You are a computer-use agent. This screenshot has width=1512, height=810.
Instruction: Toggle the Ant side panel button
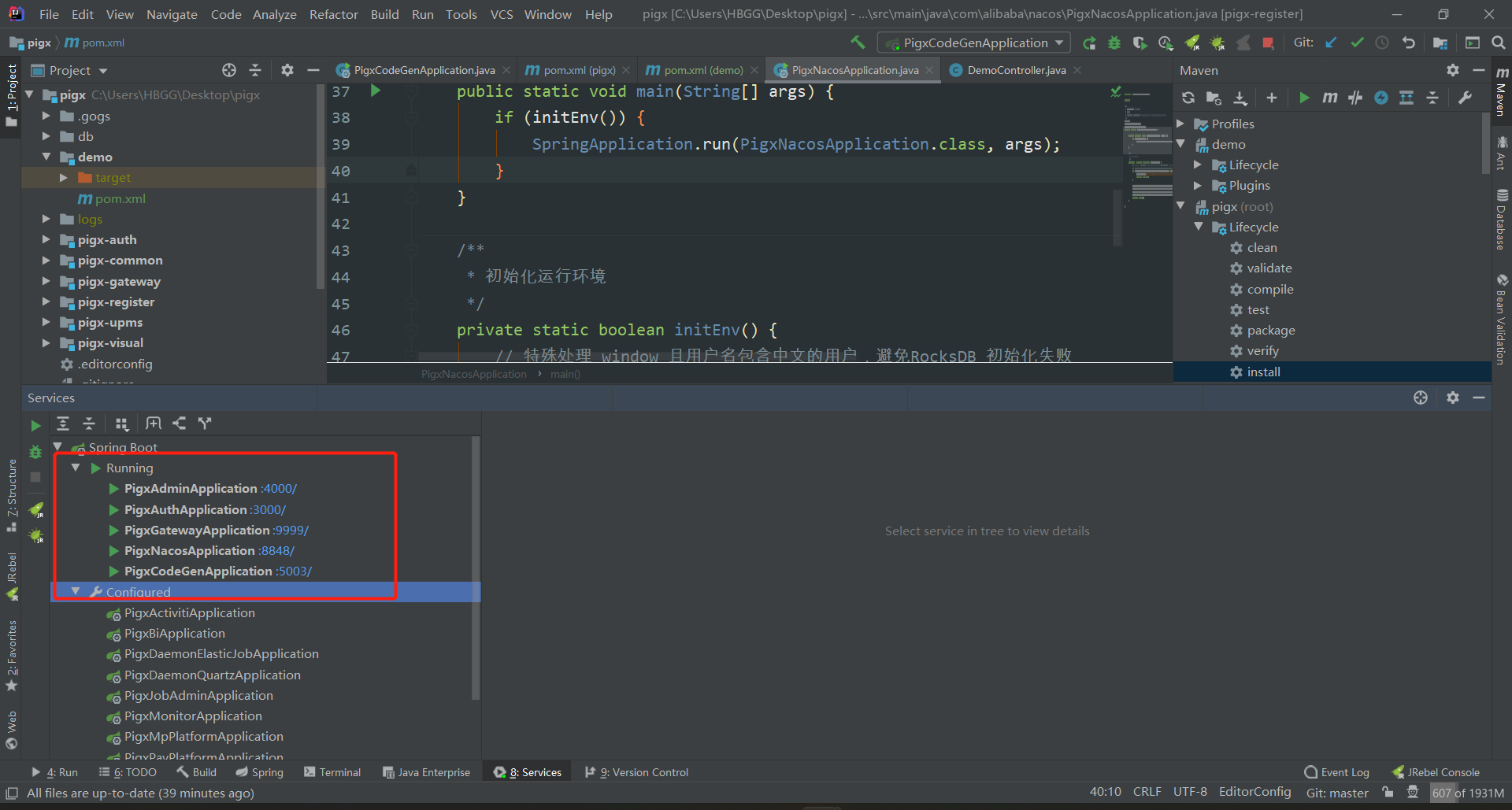[x=1502, y=153]
